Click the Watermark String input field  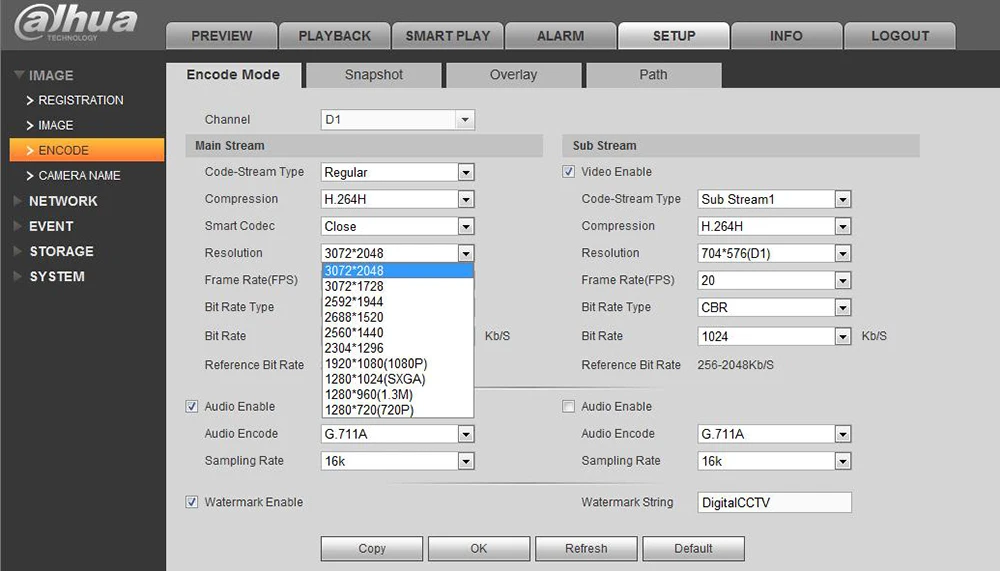click(x=774, y=502)
